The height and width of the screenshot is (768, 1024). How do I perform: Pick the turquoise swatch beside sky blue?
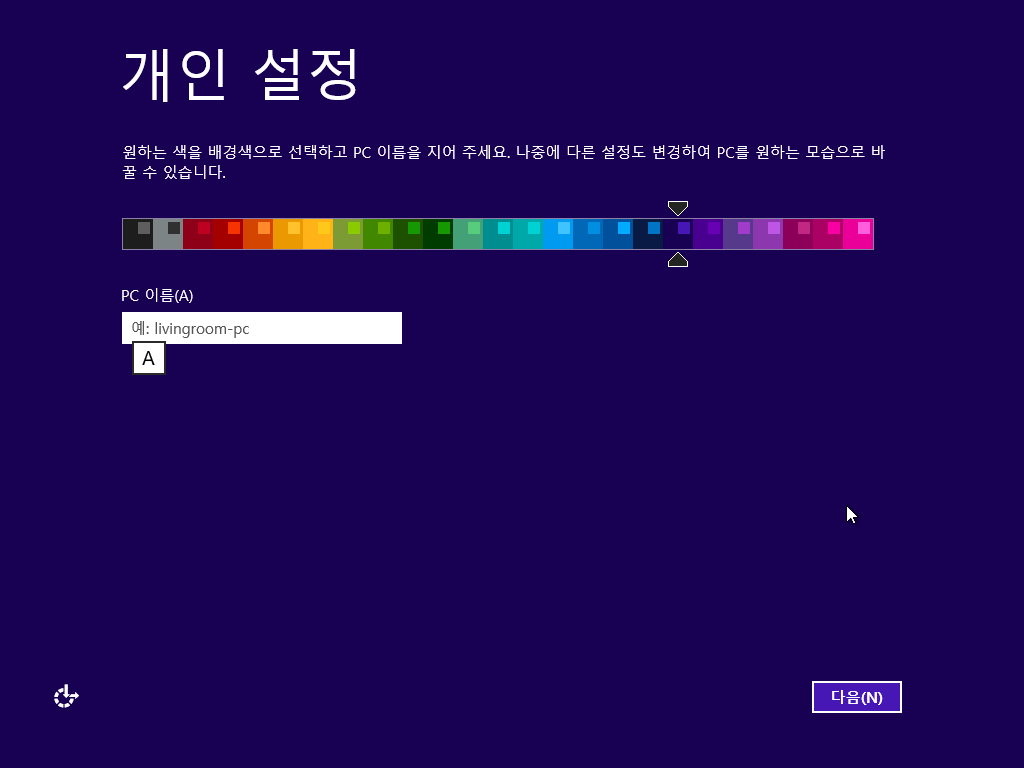pyautogui.click(x=528, y=234)
